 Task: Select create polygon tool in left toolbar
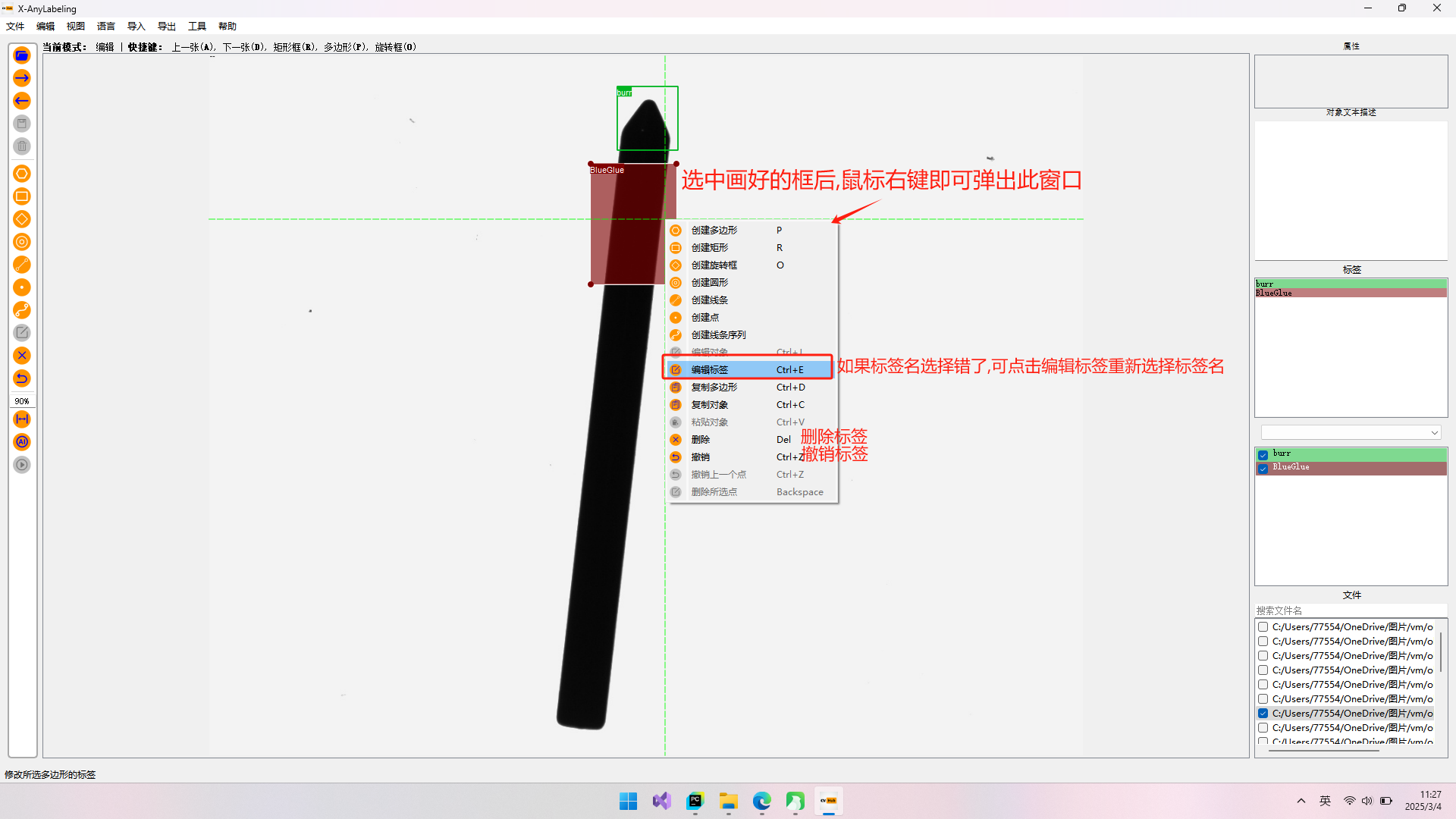22,174
